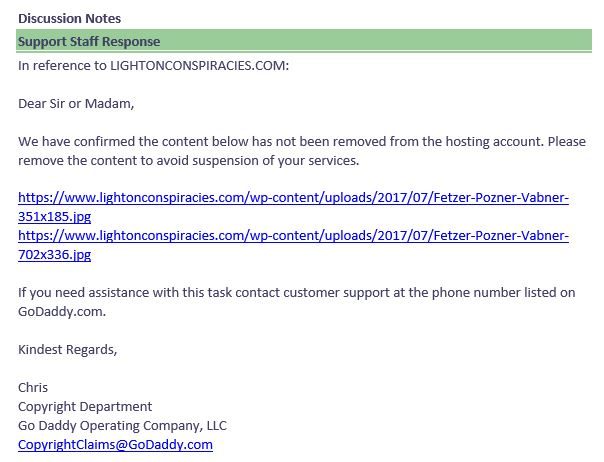Click the 'Copyright Department' signature line
This screenshot has height=462, width=604.
85,406
